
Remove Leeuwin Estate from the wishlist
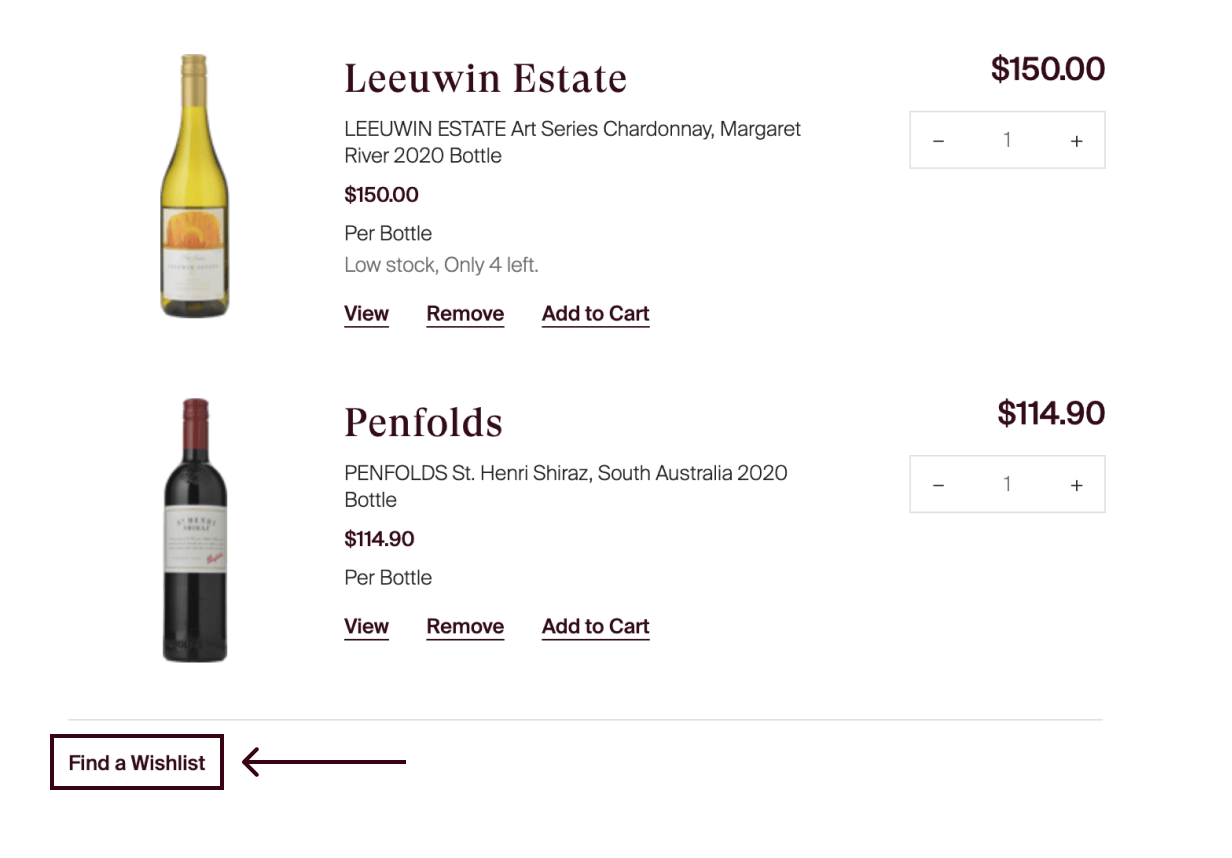coord(465,314)
